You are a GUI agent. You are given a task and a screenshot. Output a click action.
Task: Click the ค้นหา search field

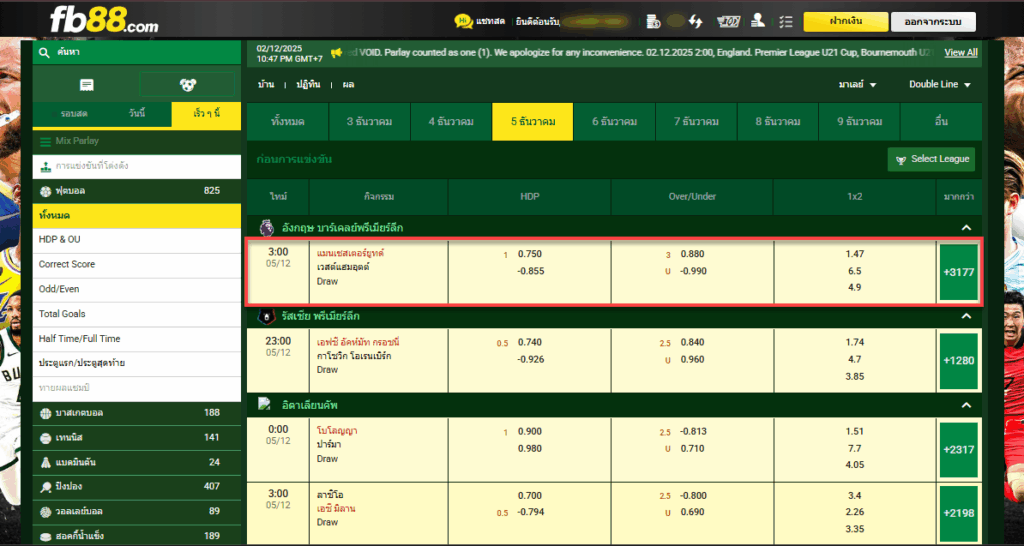(x=136, y=52)
